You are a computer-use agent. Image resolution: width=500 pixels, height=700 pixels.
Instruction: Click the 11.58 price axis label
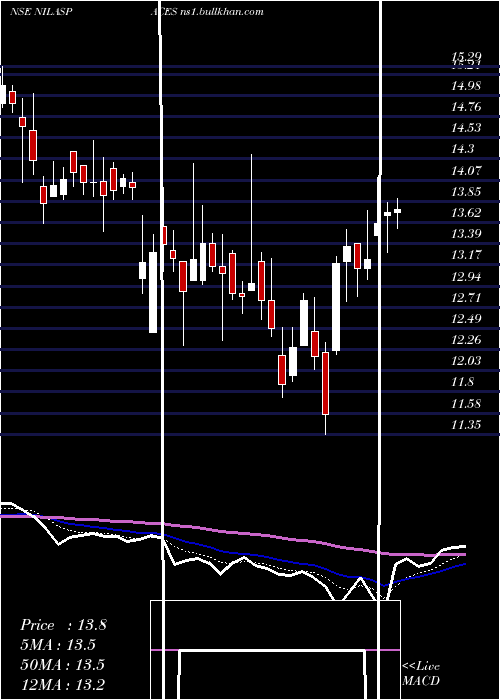click(x=466, y=404)
